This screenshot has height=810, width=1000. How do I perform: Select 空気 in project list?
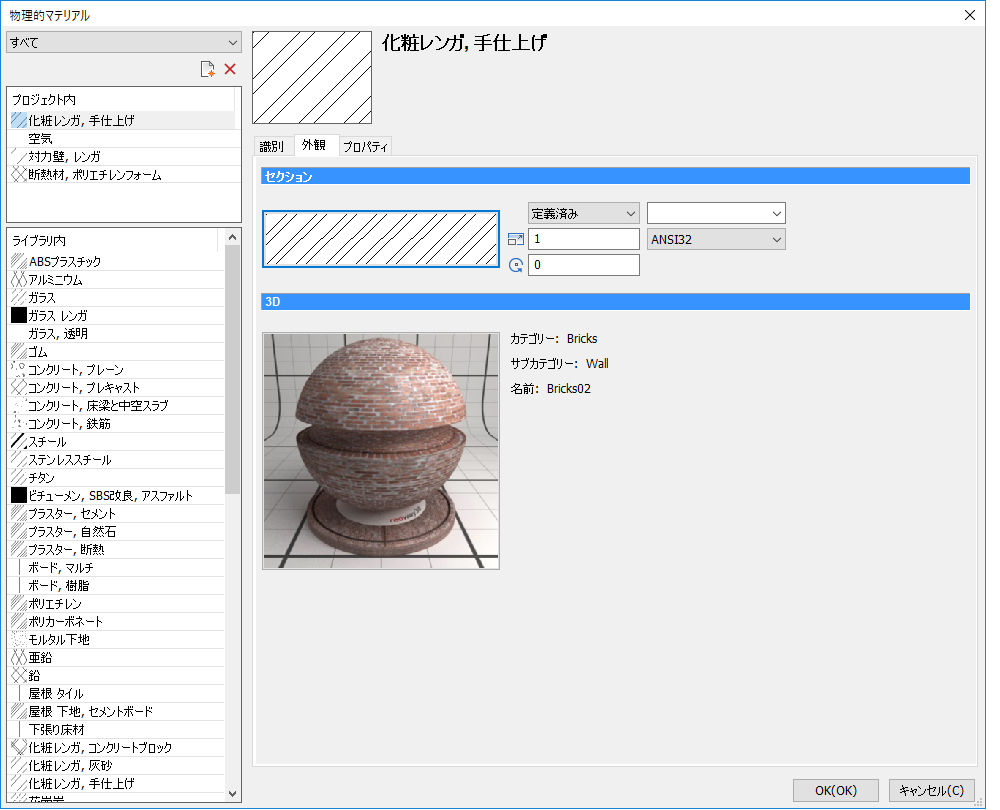[x=122, y=138]
